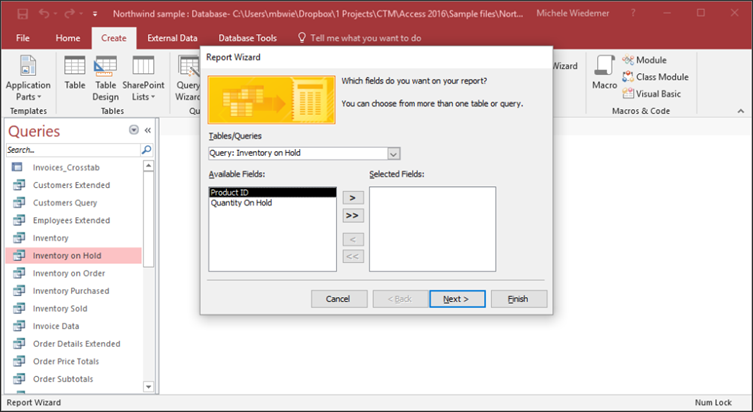Open the SharePoint Lists dropdown

(143, 78)
